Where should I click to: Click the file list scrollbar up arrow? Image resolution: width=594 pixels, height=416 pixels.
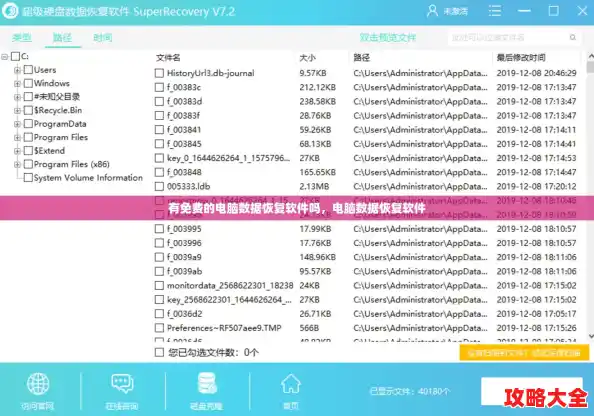pyautogui.click(x=590, y=56)
